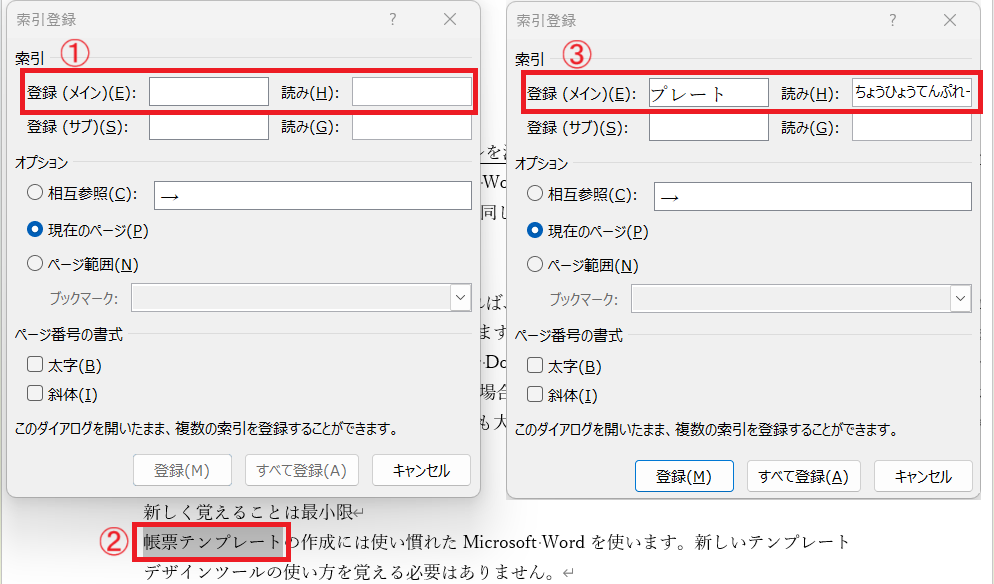This screenshot has width=994, height=584.
Task: Click the help "?" icon in dialog ③
Action: click(x=892, y=21)
